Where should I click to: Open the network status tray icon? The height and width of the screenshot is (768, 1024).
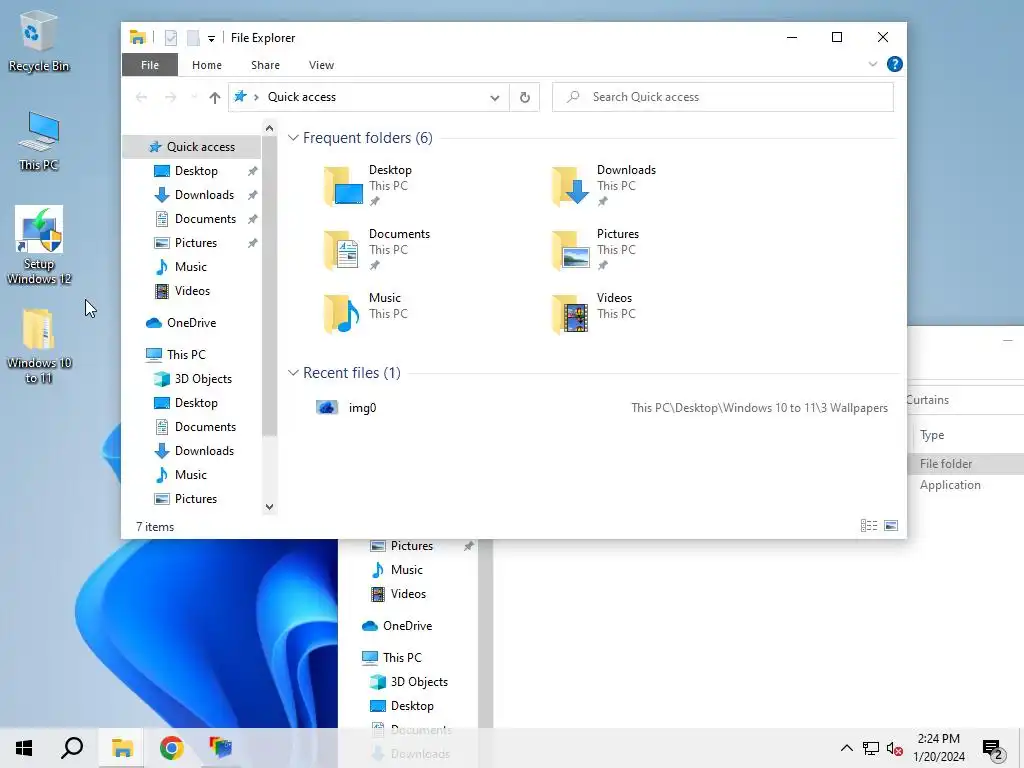(871, 748)
